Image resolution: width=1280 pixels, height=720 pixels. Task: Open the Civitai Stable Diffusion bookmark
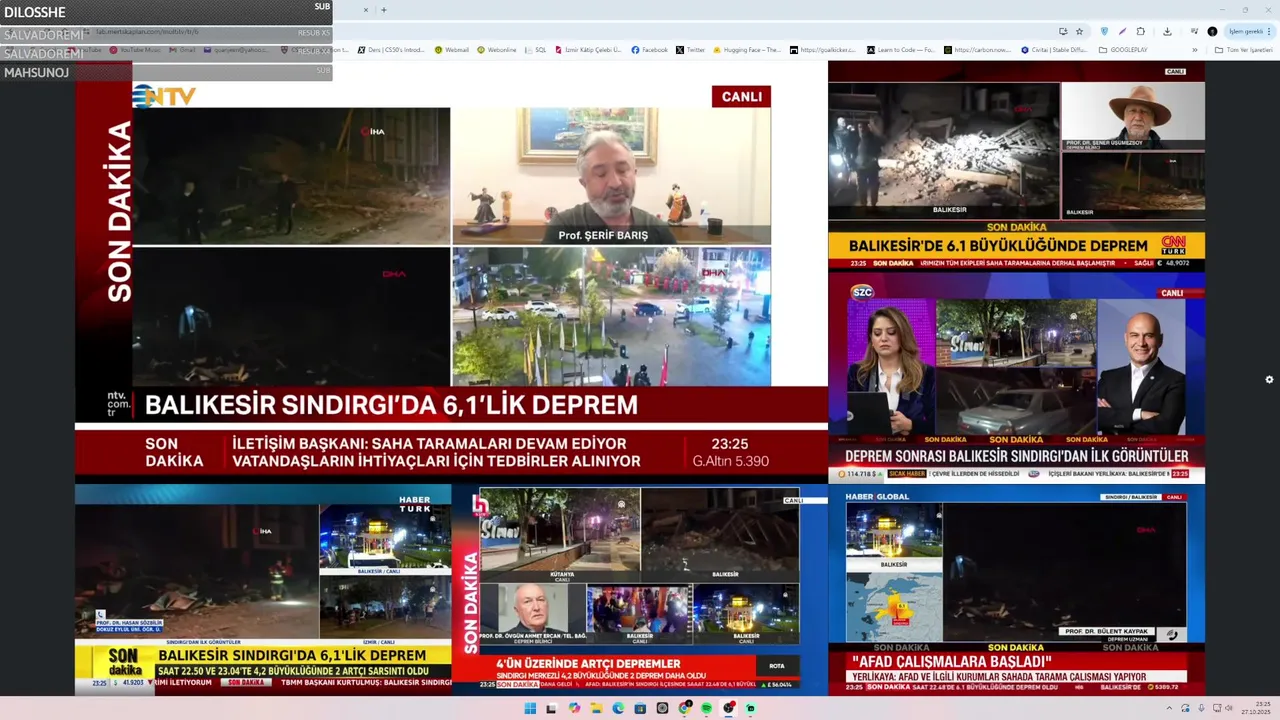coord(1056,50)
